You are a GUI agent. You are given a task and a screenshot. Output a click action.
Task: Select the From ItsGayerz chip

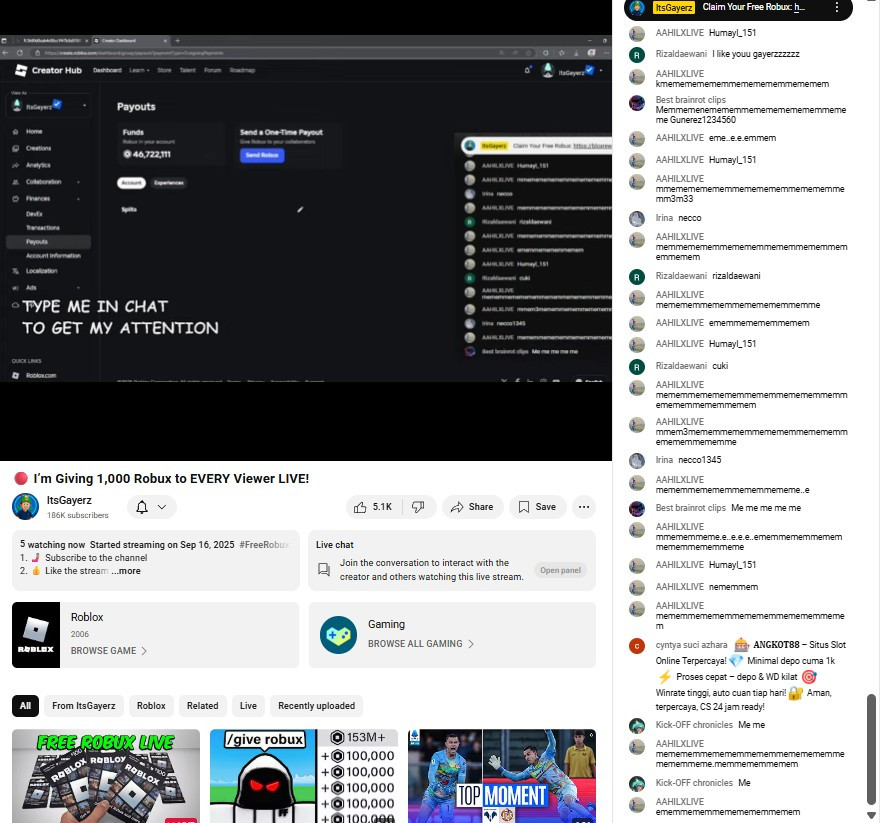pos(84,706)
